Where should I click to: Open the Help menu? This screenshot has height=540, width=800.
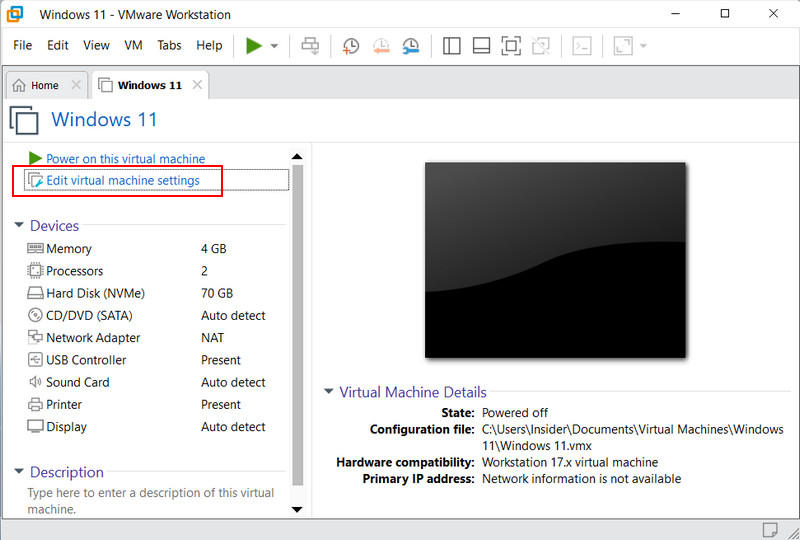[x=209, y=45]
